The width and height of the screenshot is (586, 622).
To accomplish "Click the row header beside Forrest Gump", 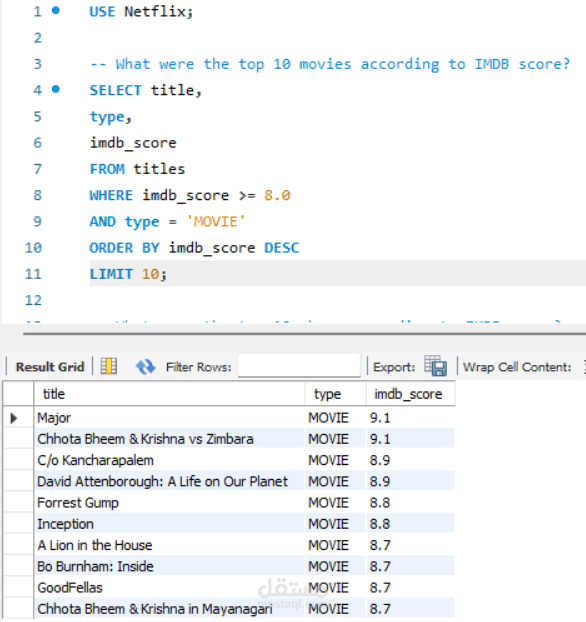I will coord(18,503).
